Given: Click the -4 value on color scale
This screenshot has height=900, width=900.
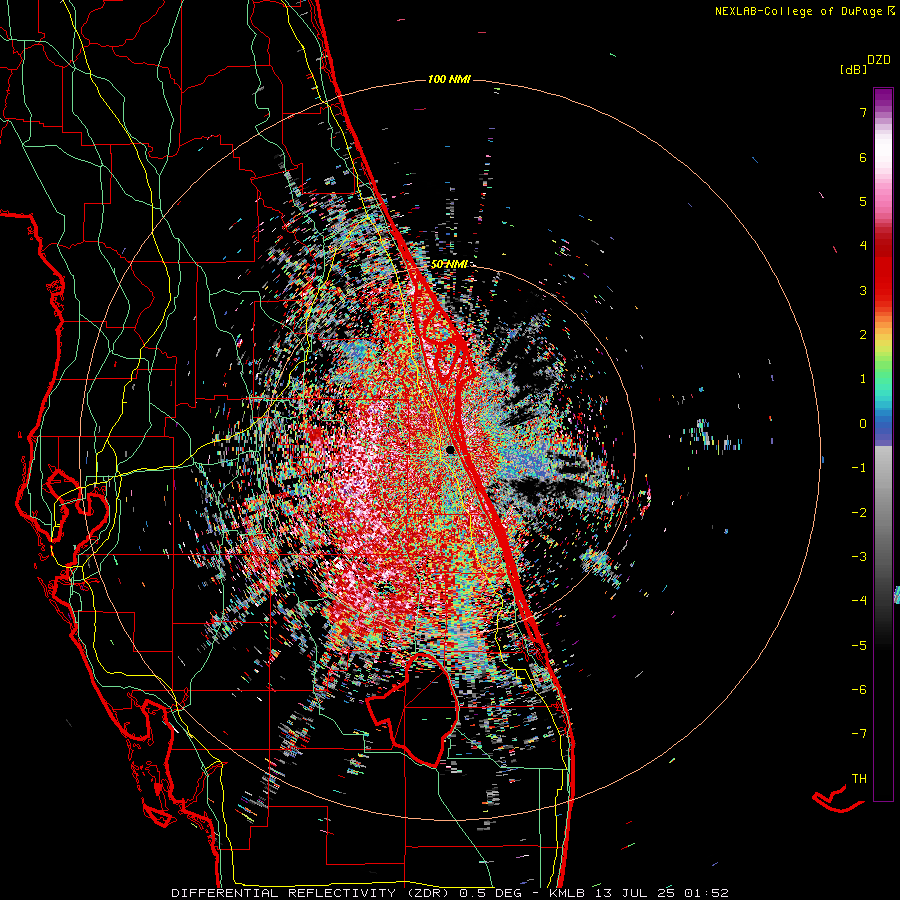Looking at the screenshot, I should pyautogui.click(x=859, y=601).
